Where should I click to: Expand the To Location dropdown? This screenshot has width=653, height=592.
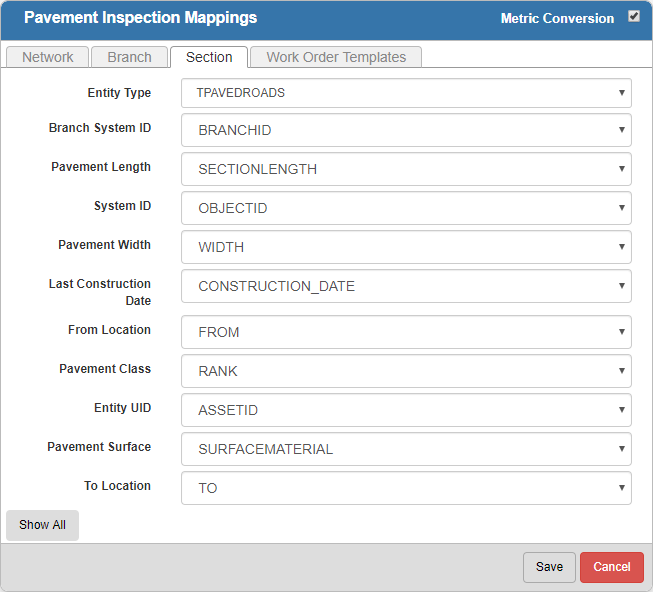(x=406, y=488)
